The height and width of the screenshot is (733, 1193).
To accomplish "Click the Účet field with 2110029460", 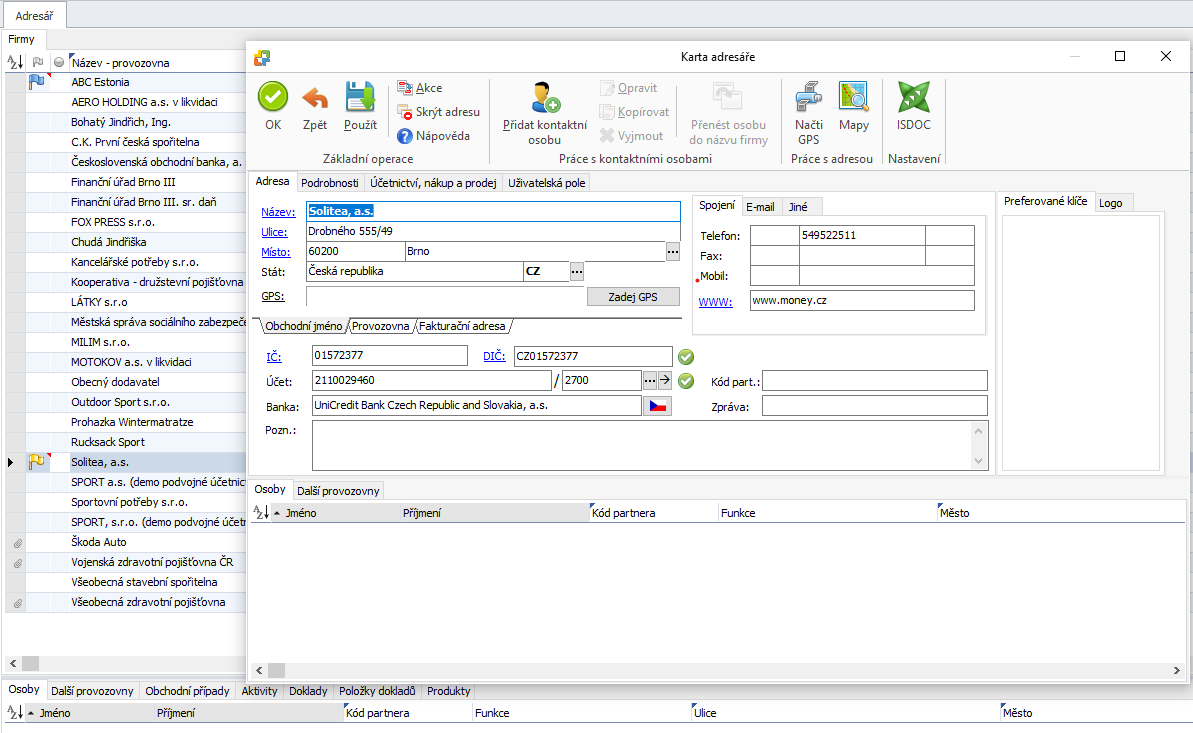I will click(431, 381).
